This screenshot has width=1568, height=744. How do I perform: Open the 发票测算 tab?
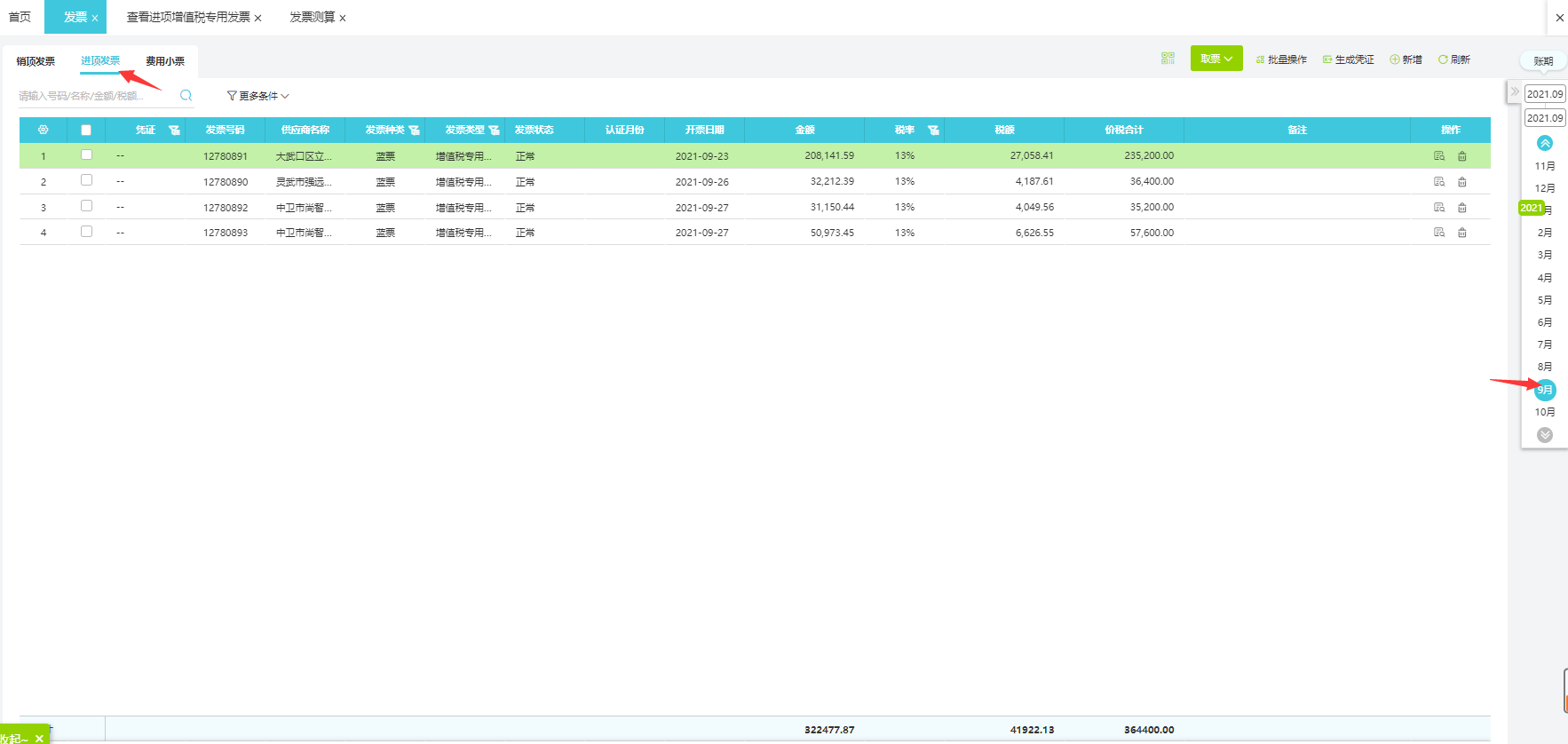[312, 17]
